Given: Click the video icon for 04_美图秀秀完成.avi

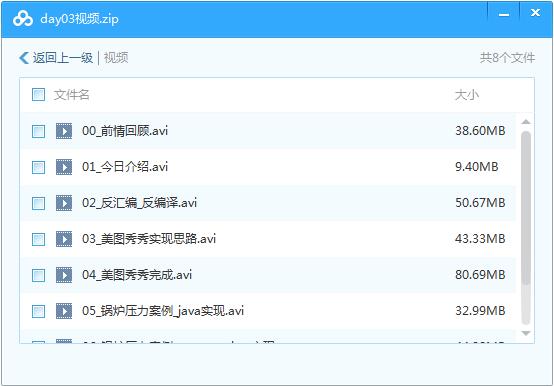Looking at the screenshot, I should tap(64, 275).
